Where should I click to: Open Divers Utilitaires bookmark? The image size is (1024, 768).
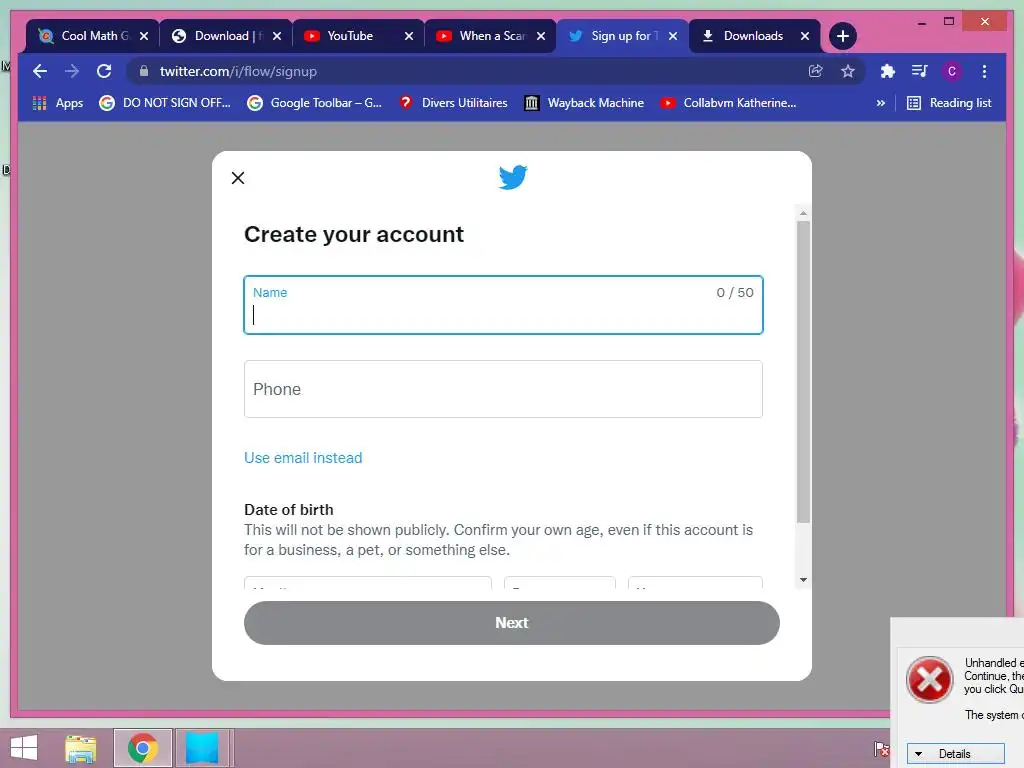click(453, 103)
